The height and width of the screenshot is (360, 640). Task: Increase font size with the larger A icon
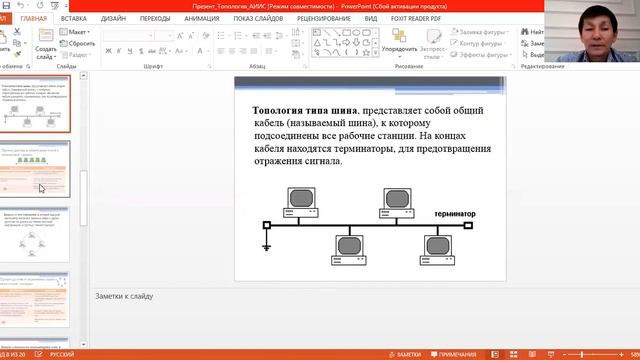[x=180, y=36]
